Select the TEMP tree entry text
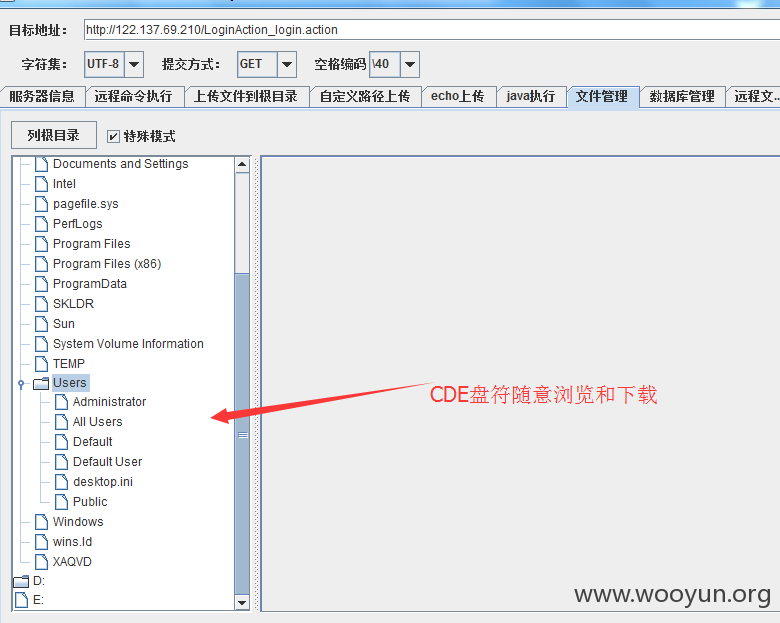780x623 pixels. pos(69,363)
